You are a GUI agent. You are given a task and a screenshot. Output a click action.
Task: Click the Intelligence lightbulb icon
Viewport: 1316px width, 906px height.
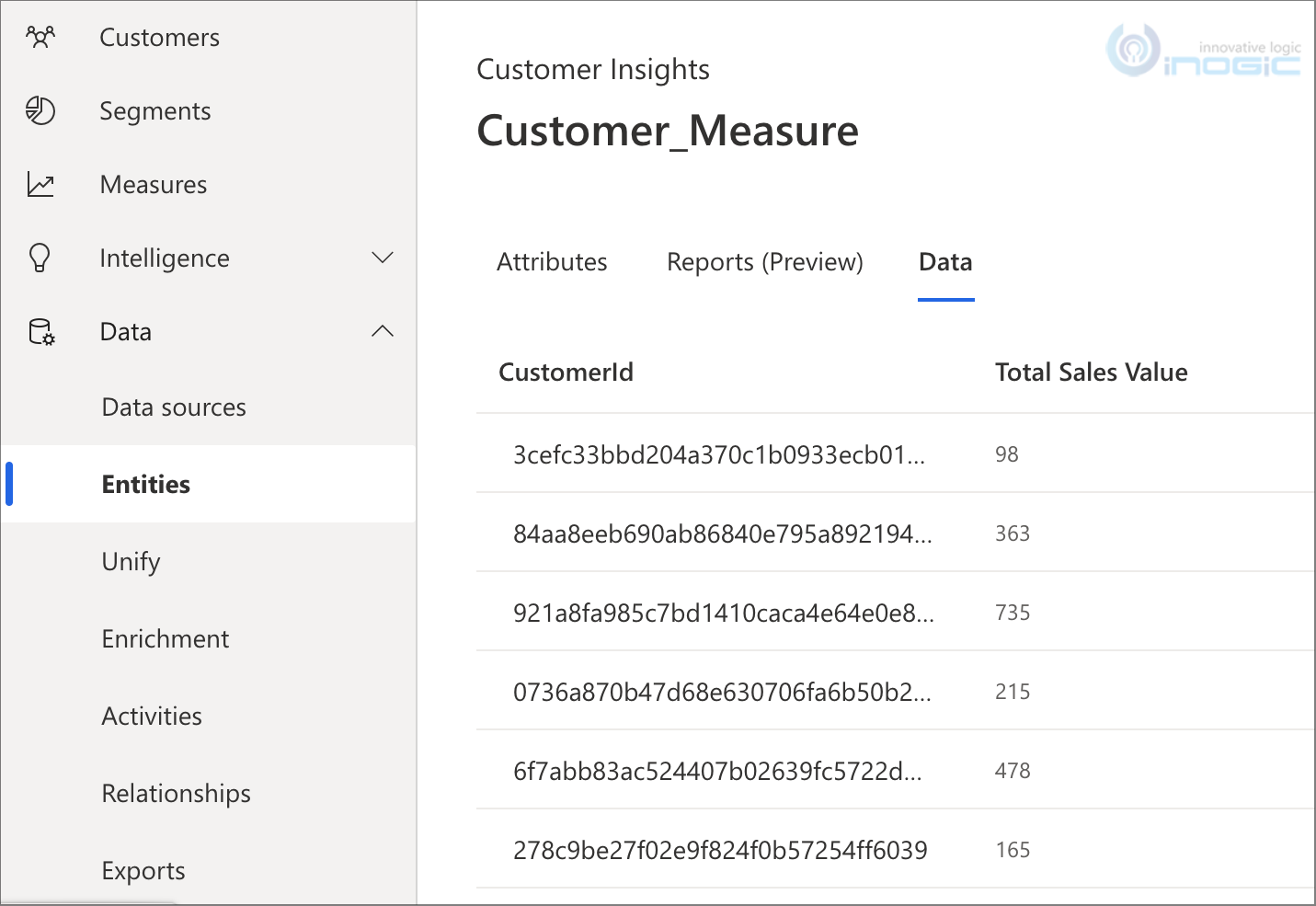40,258
